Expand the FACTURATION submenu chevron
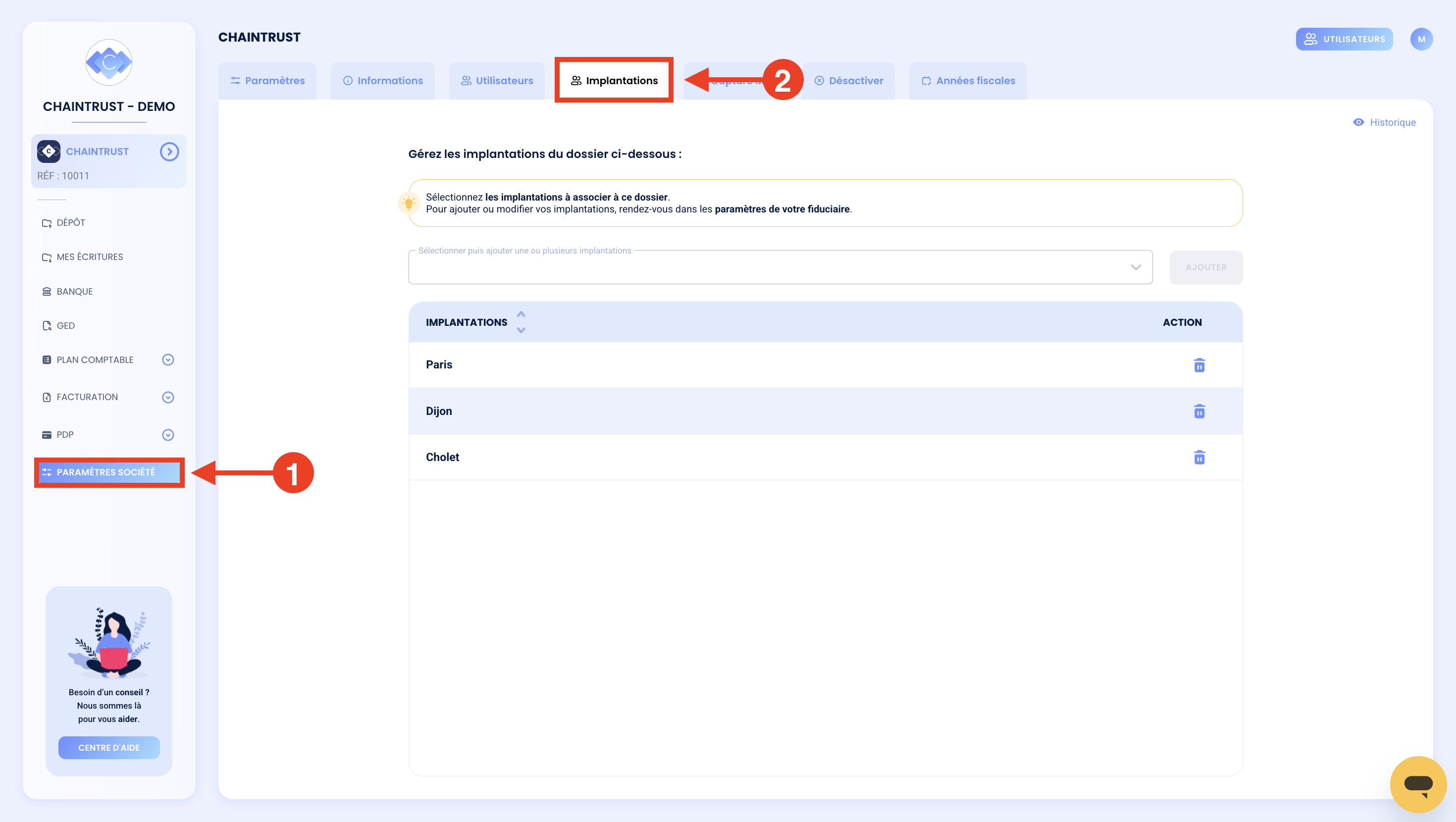 point(168,398)
